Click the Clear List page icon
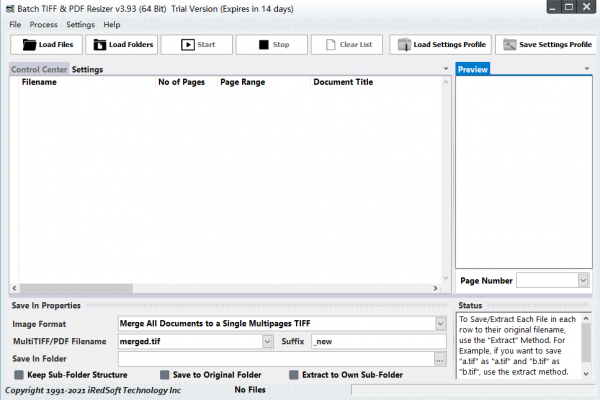The image size is (600, 400). coord(331,45)
